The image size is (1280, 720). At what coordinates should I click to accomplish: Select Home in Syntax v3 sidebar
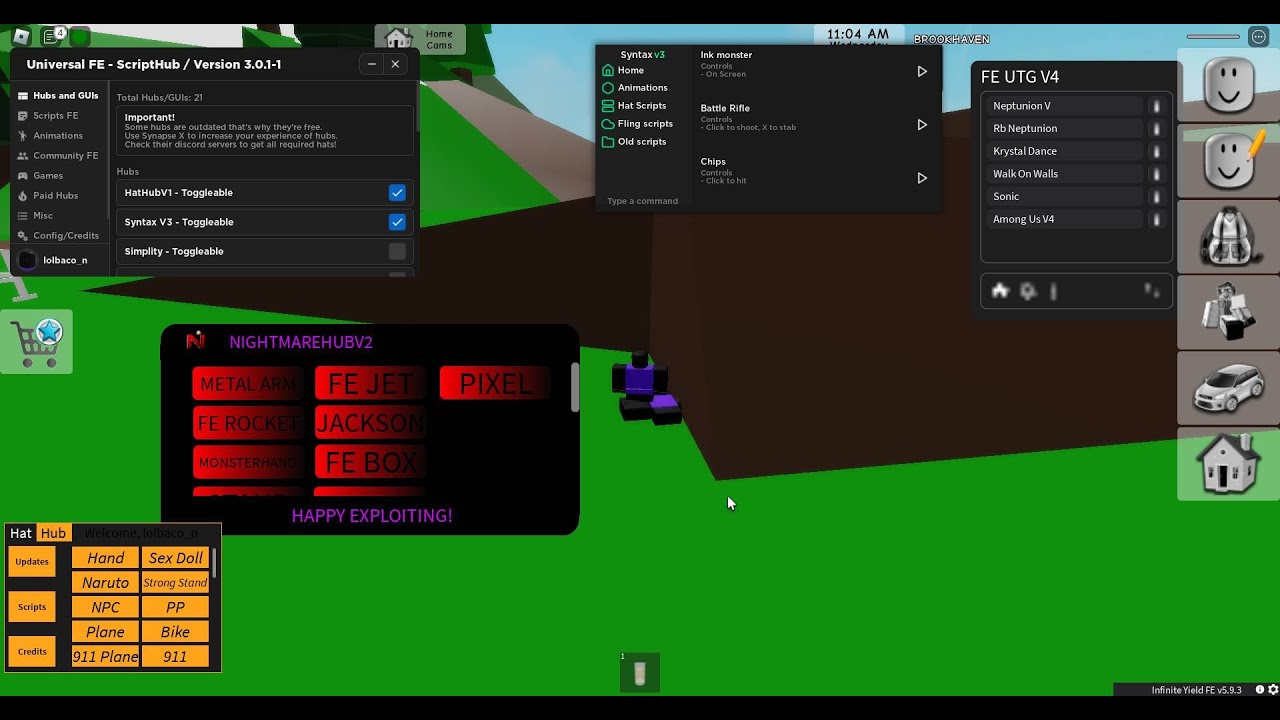click(x=623, y=71)
